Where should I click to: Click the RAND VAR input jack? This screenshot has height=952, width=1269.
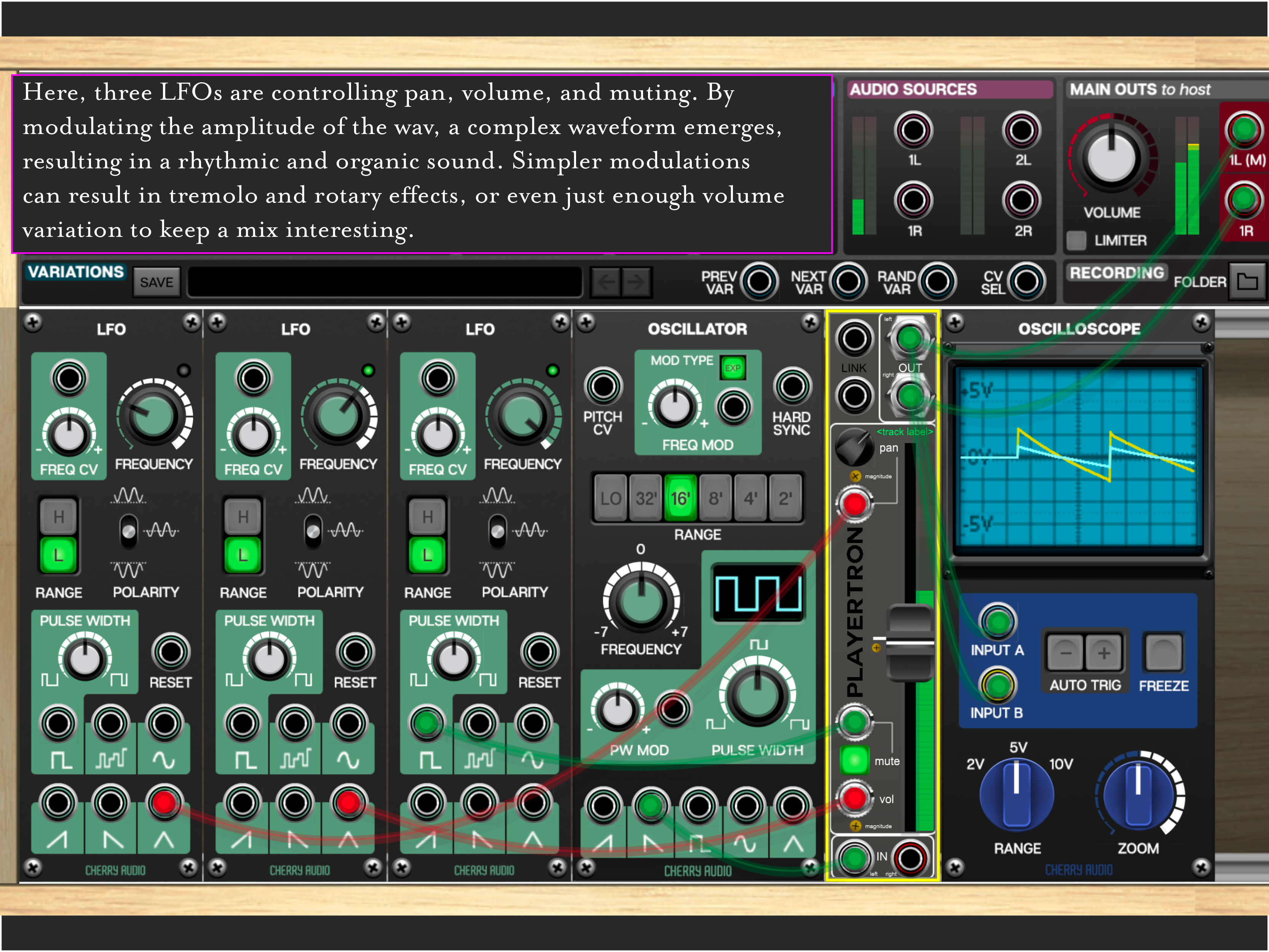pos(937,282)
